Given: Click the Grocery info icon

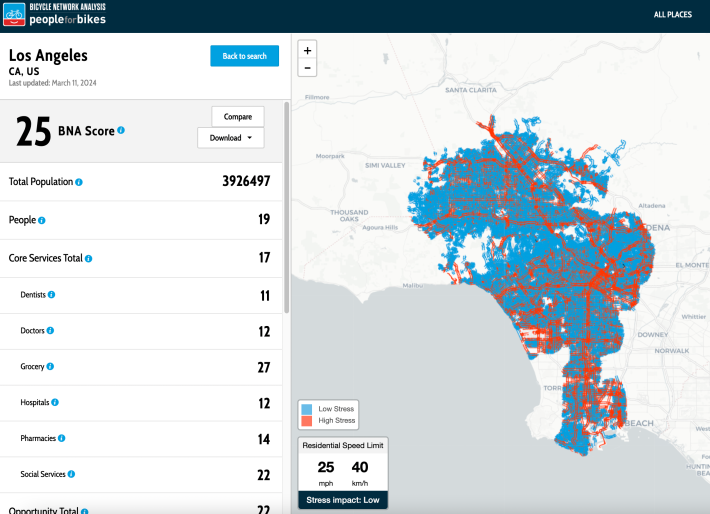Looking at the screenshot, I should click(50, 366).
